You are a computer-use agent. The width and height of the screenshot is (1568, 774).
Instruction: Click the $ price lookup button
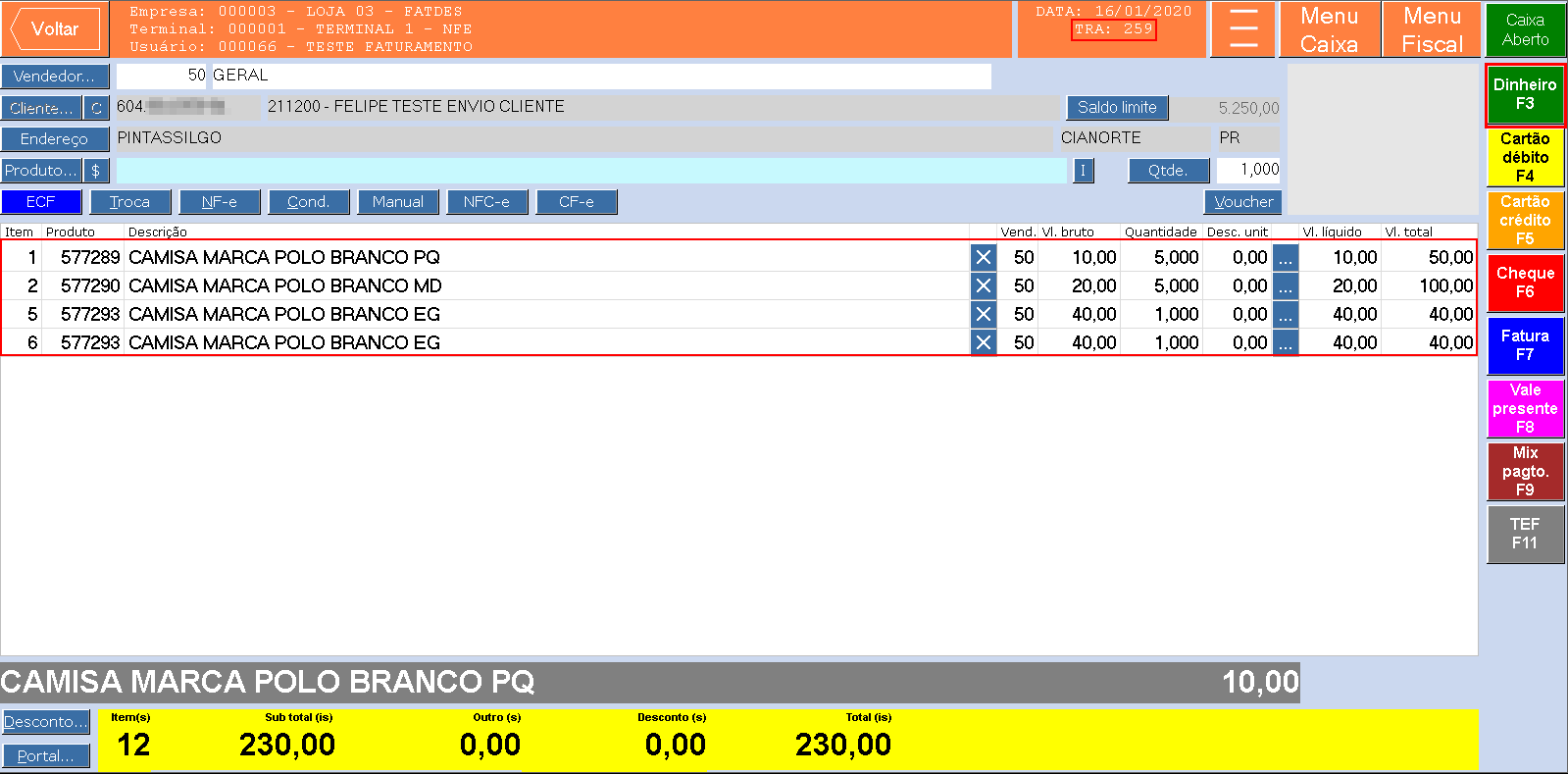coord(96,171)
